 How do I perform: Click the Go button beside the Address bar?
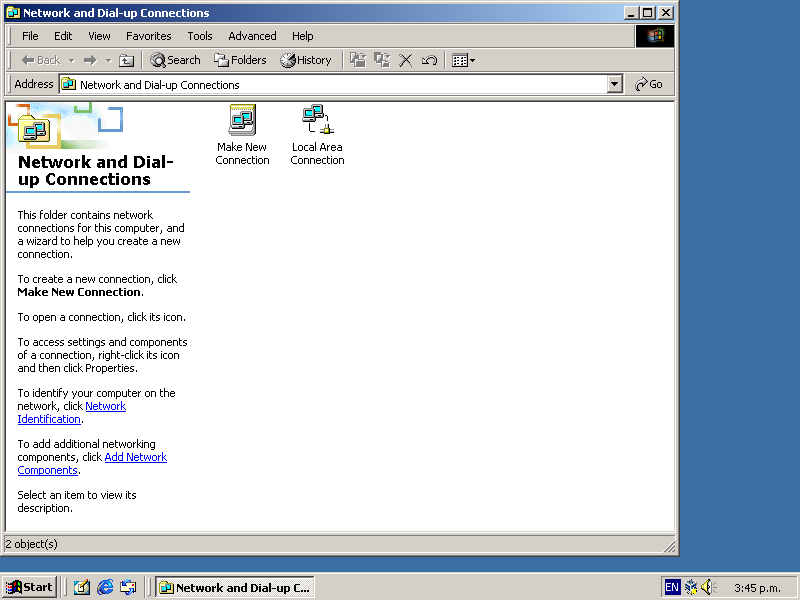pos(648,84)
